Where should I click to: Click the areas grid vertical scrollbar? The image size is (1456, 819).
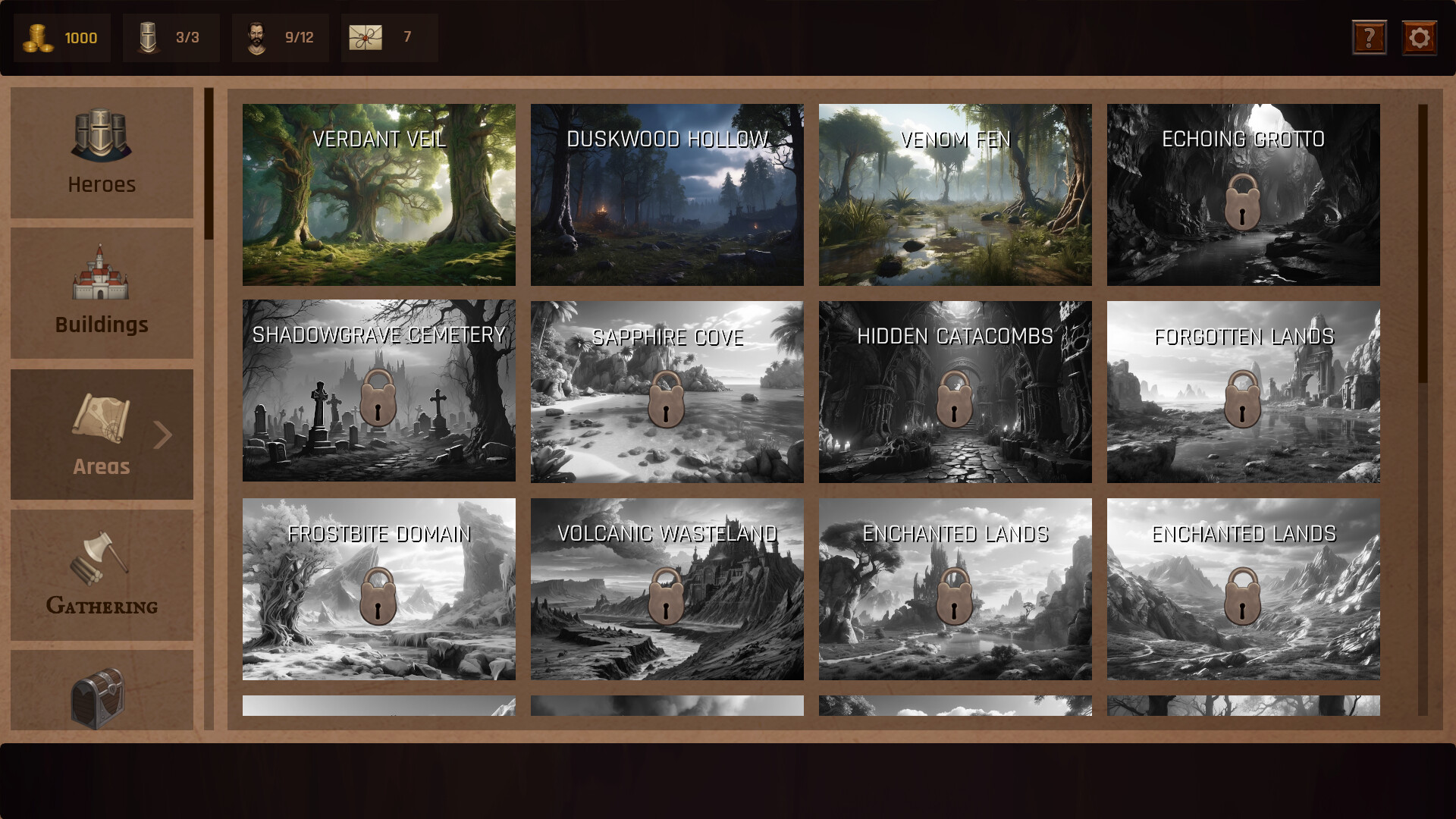click(x=1423, y=243)
